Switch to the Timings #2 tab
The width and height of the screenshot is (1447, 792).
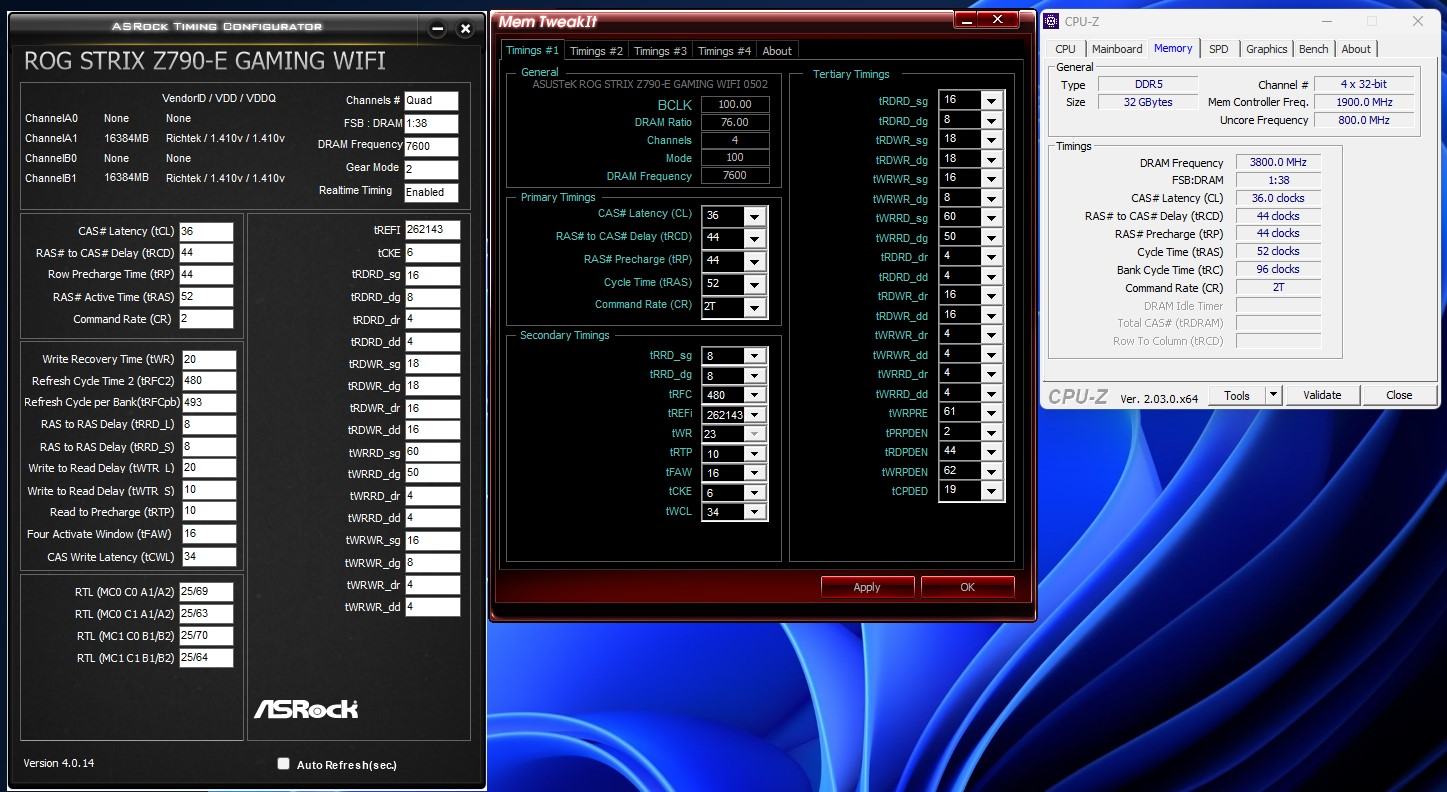tap(596, 51)
